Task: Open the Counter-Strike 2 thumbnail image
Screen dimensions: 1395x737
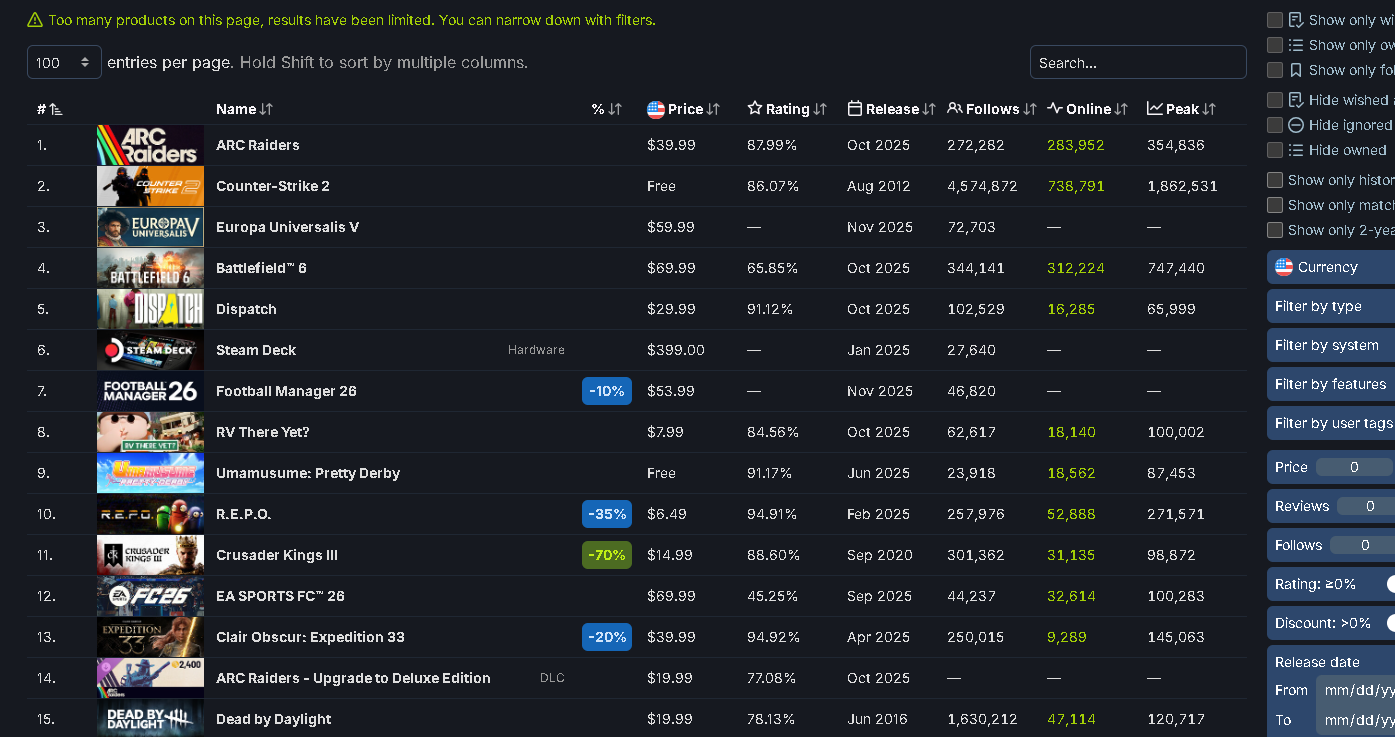Action: click(150, 186)
